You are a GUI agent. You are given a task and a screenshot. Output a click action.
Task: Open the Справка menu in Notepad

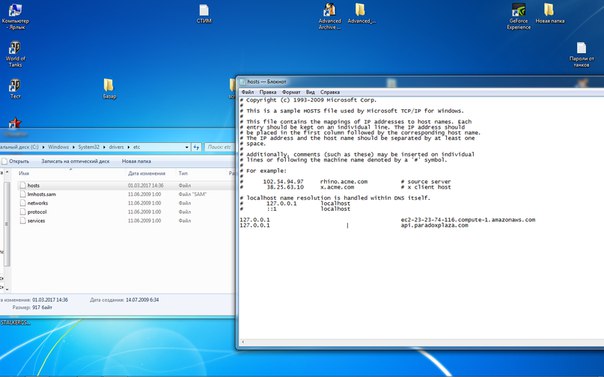tap(330, 92)
